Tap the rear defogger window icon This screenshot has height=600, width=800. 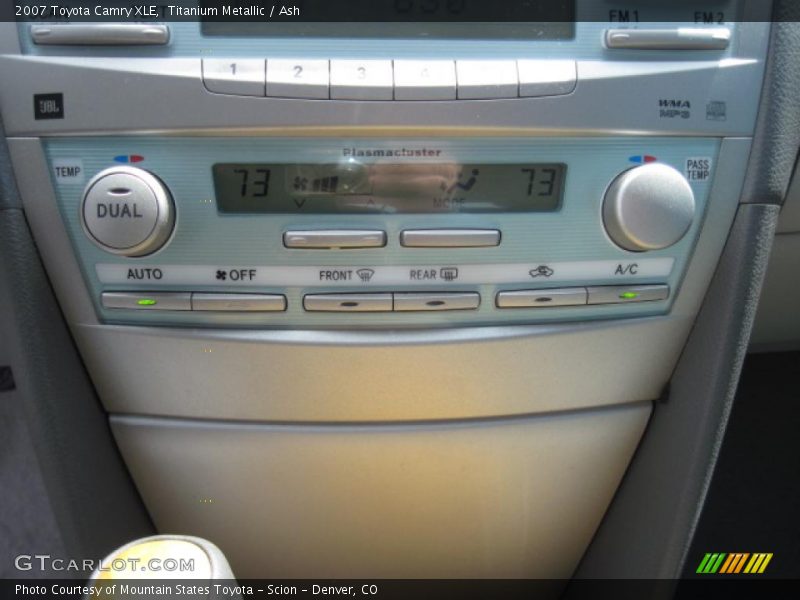click(x=448, y=274)
